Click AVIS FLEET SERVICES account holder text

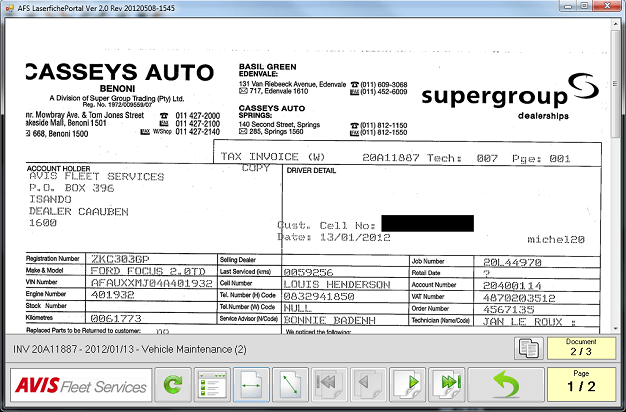[96, 176]
